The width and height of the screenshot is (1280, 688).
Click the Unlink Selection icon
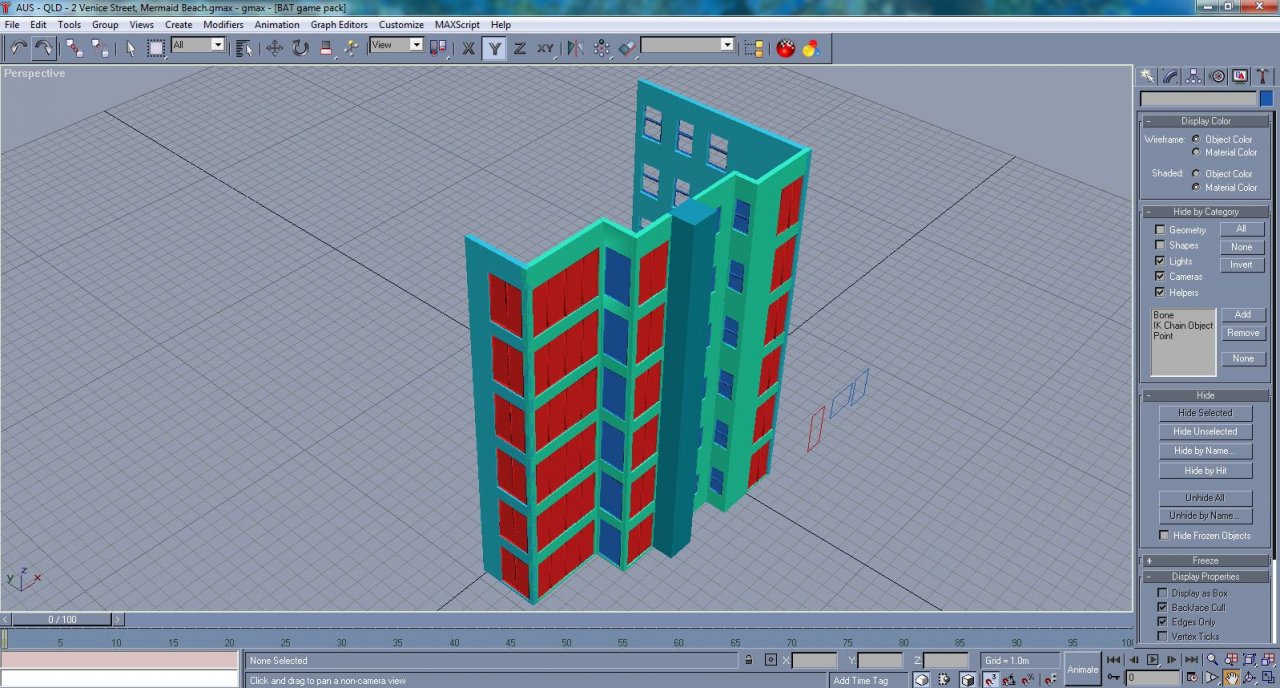click(x=100, y=47)
